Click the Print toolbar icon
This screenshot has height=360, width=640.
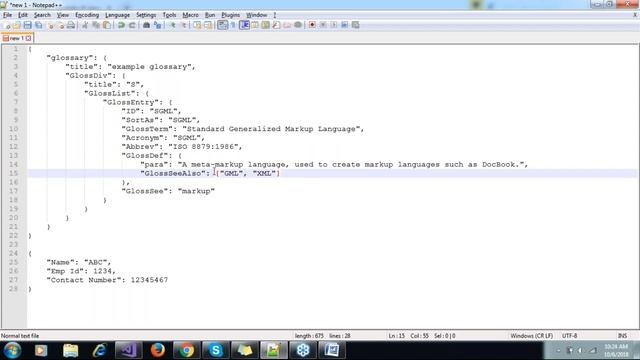71,25
